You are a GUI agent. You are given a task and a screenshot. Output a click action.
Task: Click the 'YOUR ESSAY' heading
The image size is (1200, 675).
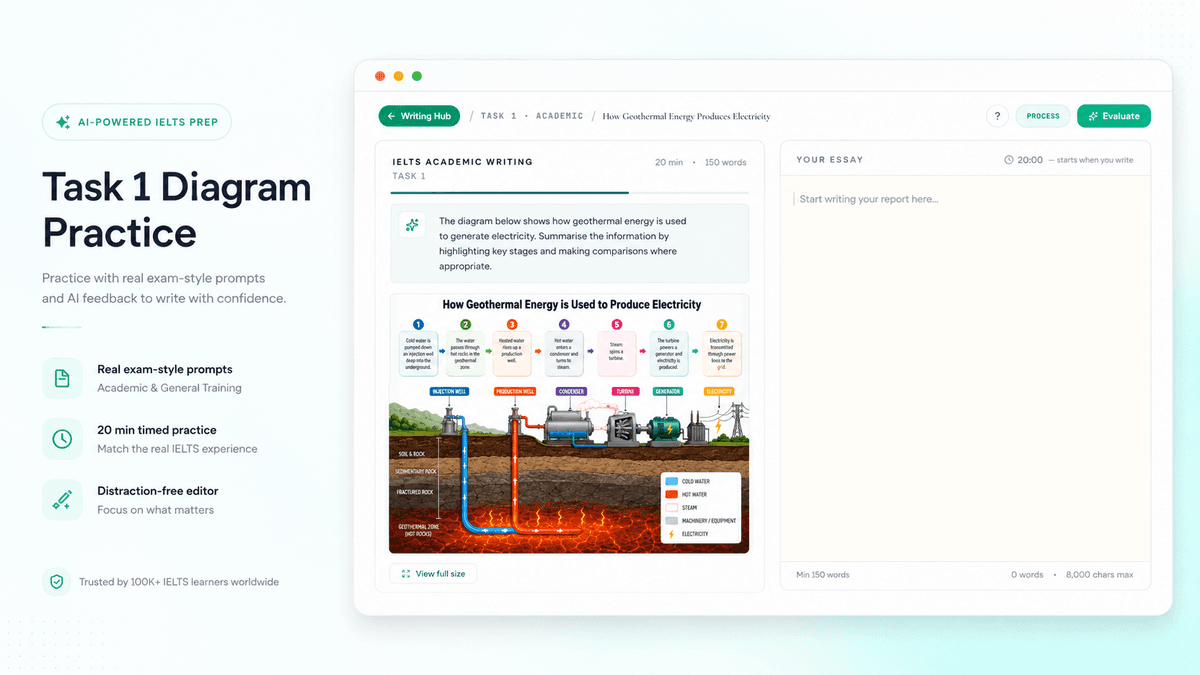click(829, 160)
